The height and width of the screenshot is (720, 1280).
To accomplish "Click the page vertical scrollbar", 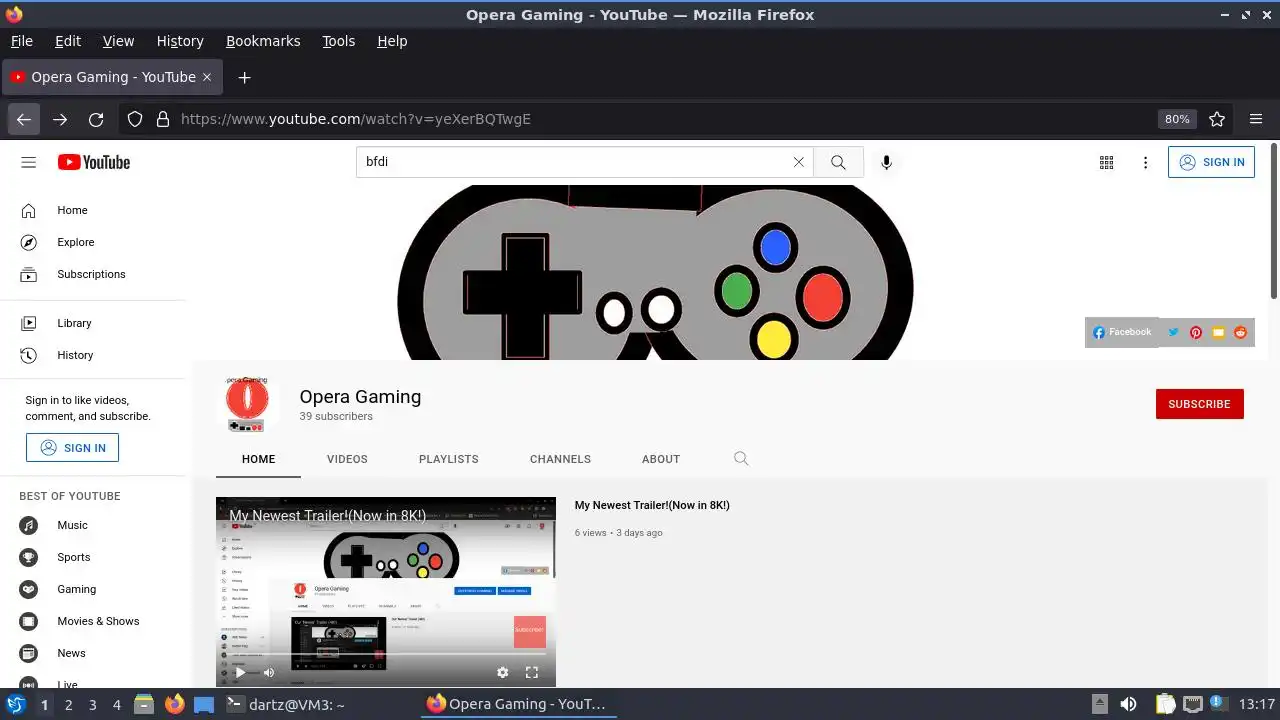I will [x=1274, y=220].
